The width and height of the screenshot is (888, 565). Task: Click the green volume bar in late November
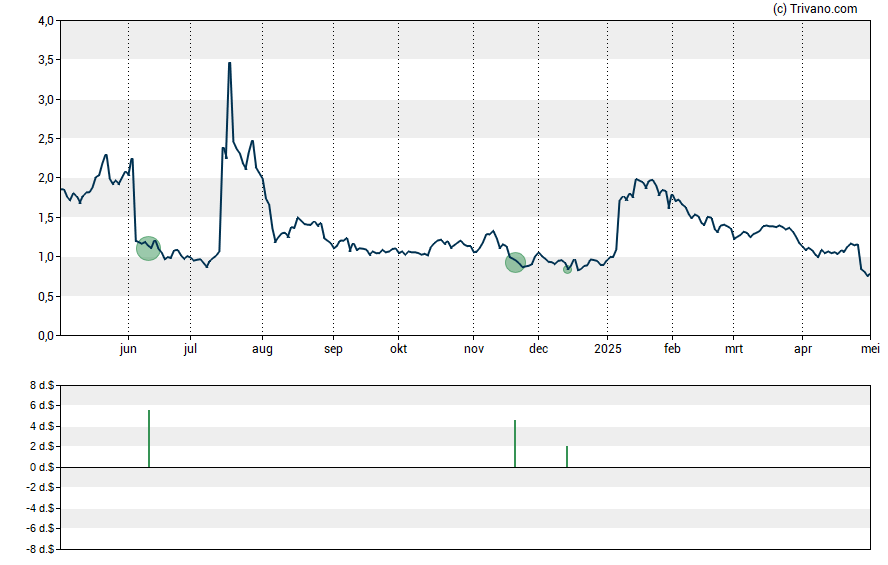[515, 443]
